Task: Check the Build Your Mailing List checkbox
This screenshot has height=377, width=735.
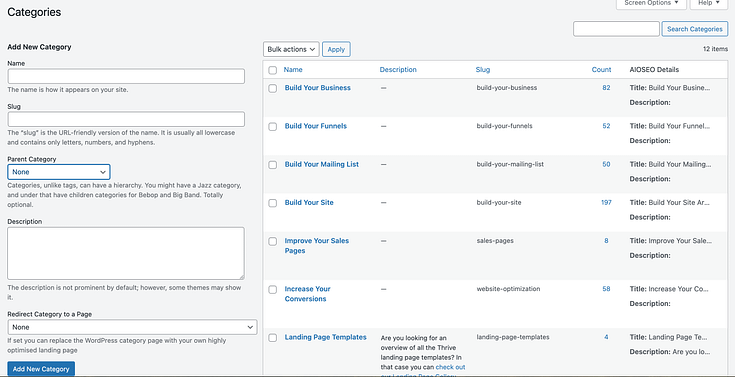Action: [x=272, y=165]
